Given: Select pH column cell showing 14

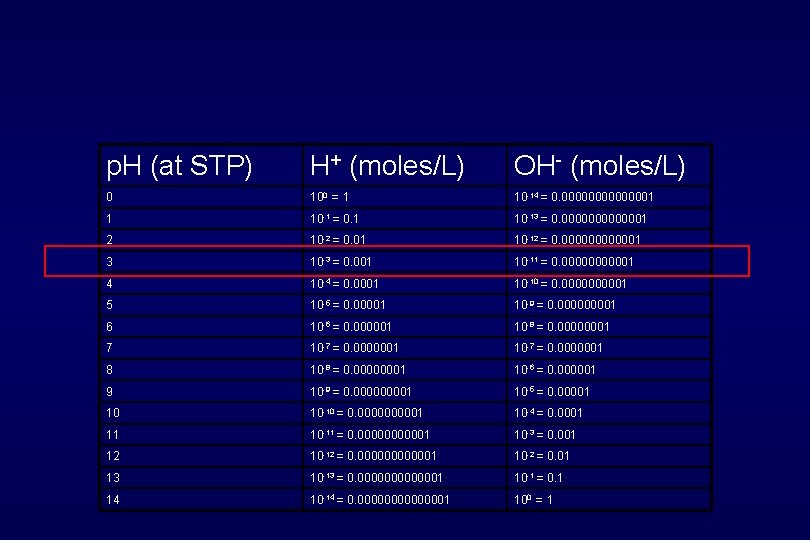Looking at the screenshot, I should click(x=113, y=500).
